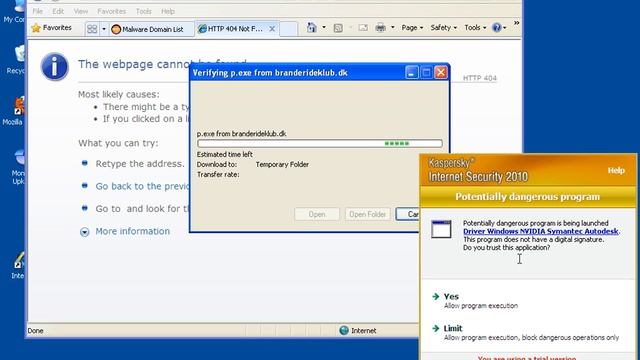Expand More information section
The height and width of the screenshot is (360, 640).
point(84,232)
